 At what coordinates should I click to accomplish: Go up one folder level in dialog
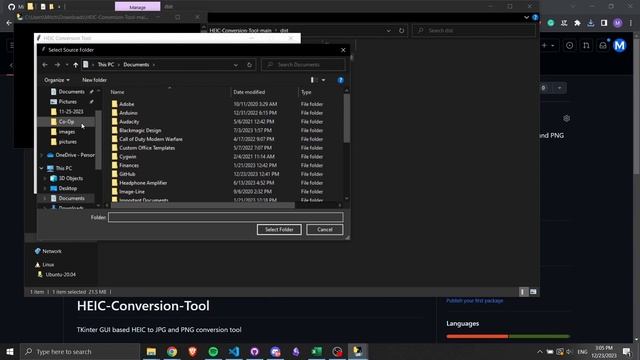coord(76,65)
